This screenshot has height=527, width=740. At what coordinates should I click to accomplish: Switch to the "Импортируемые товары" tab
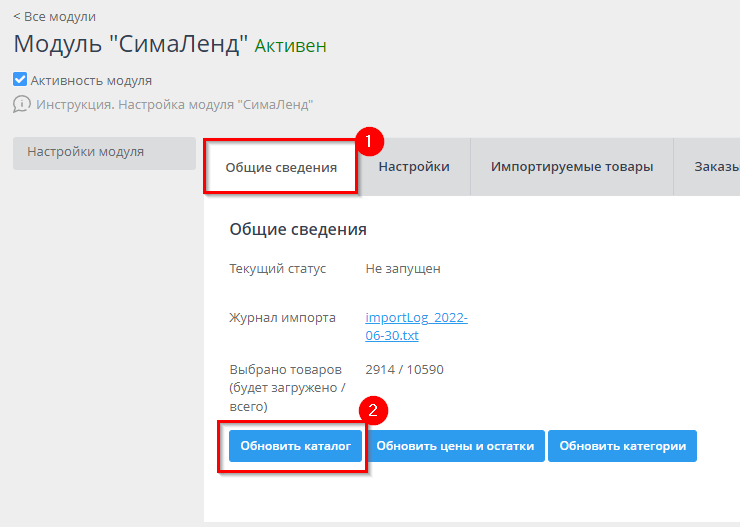click(x=572, y=167)
